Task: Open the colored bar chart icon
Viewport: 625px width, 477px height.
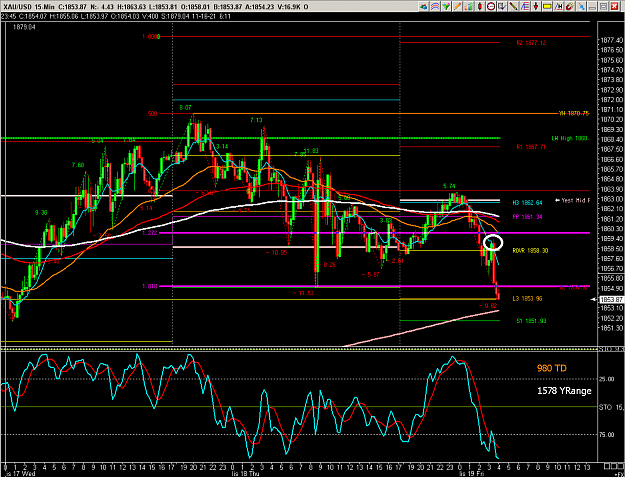Action: click(x=468, y=6)
